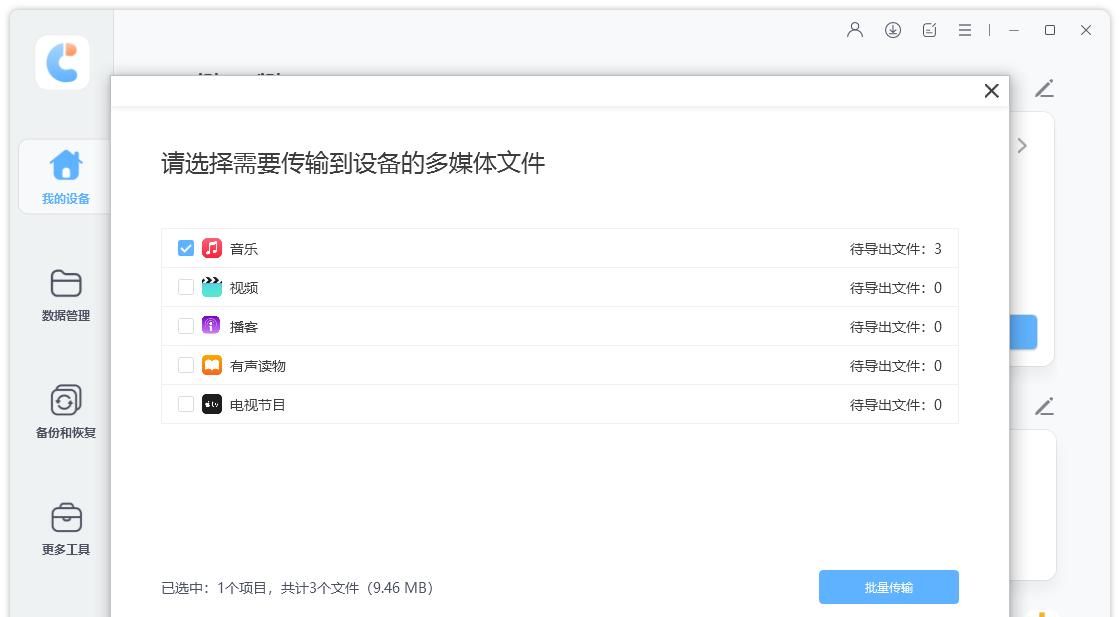Click the 视频 video app icon

point(212,287)
